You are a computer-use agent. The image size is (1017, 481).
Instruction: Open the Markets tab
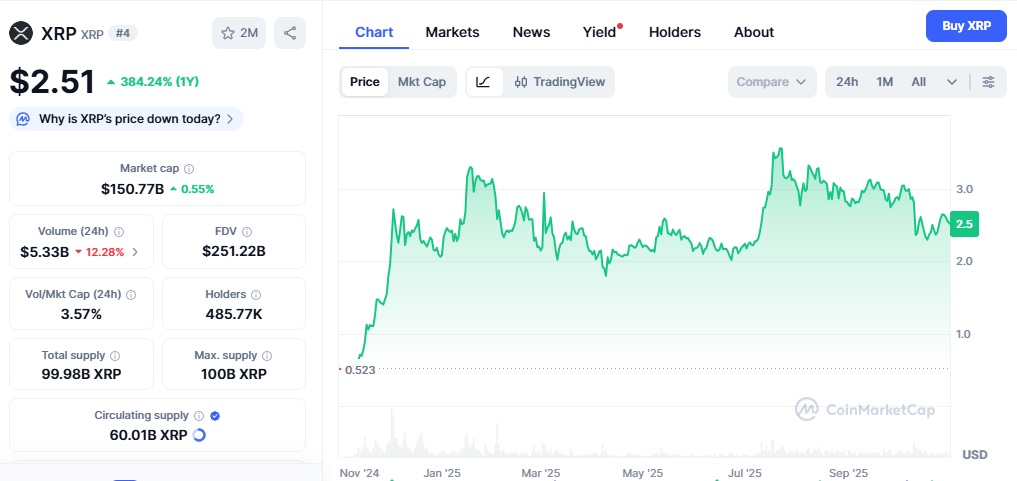(x=452, y=32)
